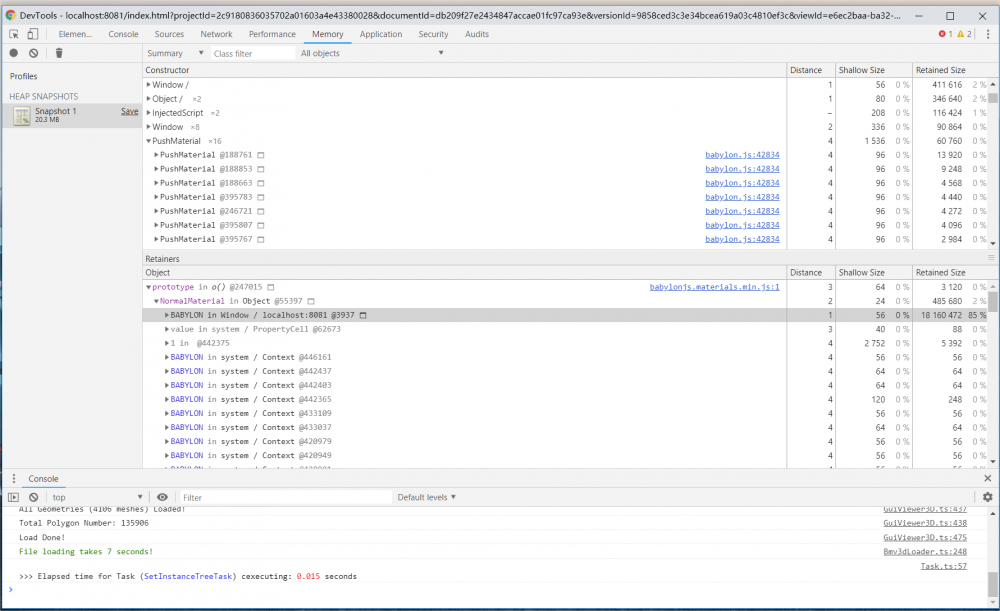
Task: Open Bmv3dLoader.ts:248 source link
Action: [x=925, y=552]
